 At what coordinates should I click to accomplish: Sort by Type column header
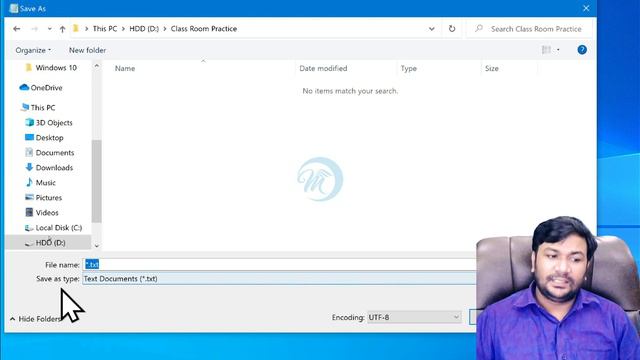coord(409,69)
